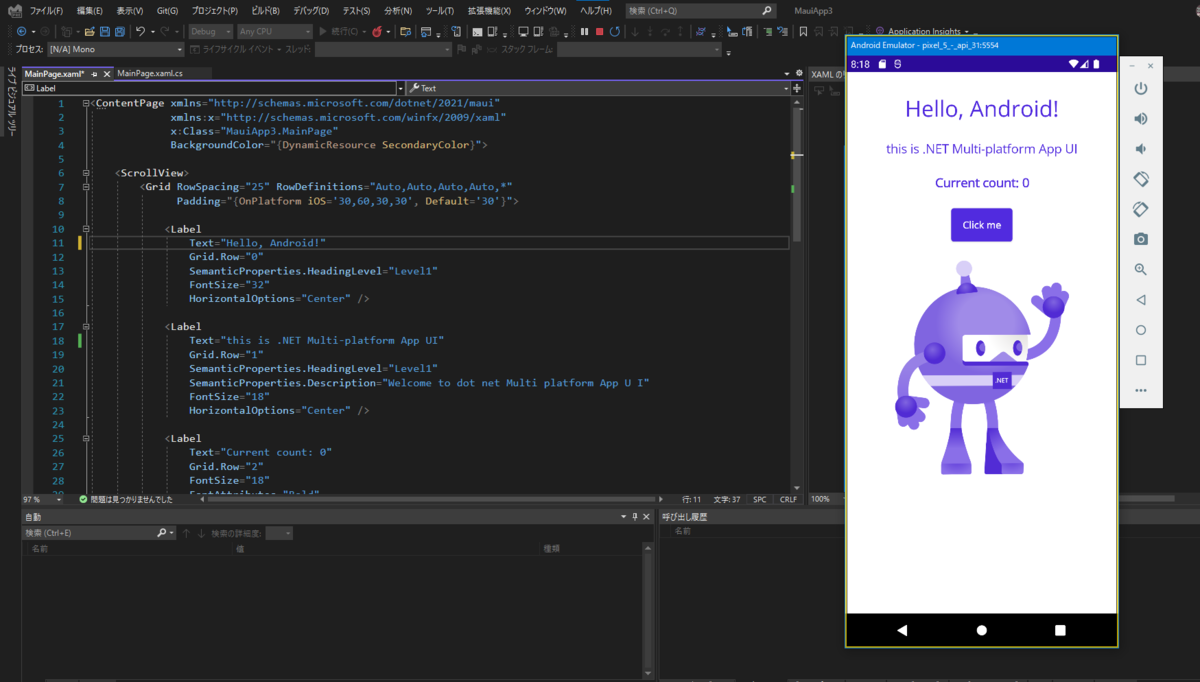This screenshot has height=682, width=1200.
Task: Close the MainPage.xaml tab
Action: coord(107,74)
